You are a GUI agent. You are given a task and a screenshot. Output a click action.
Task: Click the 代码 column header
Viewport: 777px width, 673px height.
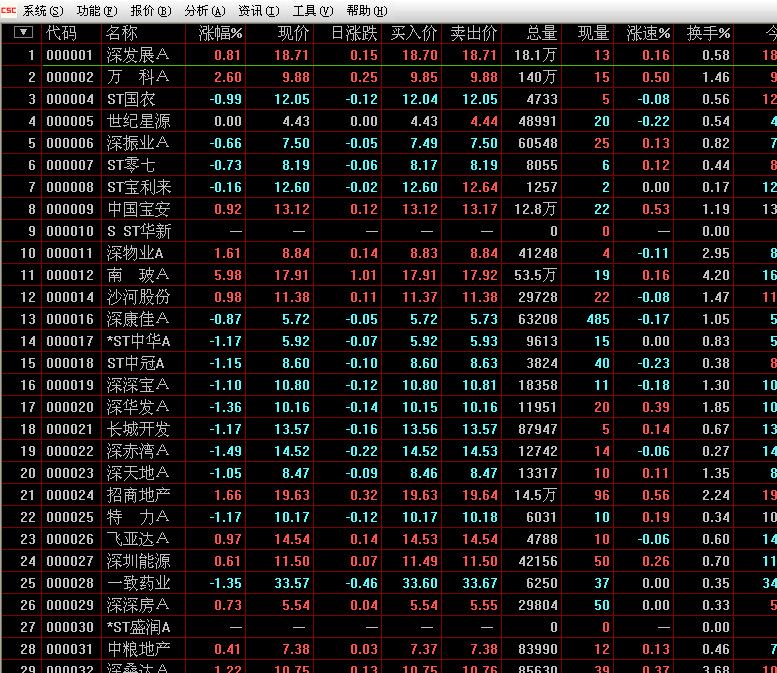(61, 33)
